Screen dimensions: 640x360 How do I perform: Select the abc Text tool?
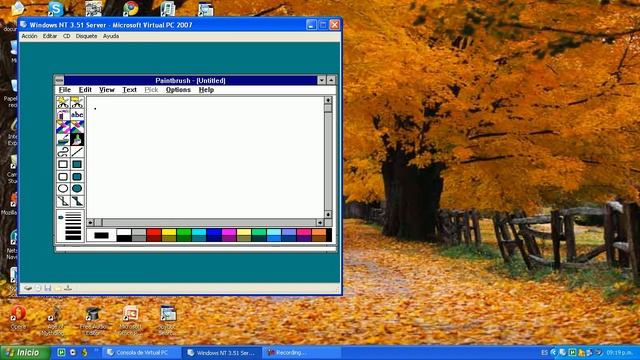[77, 115]
